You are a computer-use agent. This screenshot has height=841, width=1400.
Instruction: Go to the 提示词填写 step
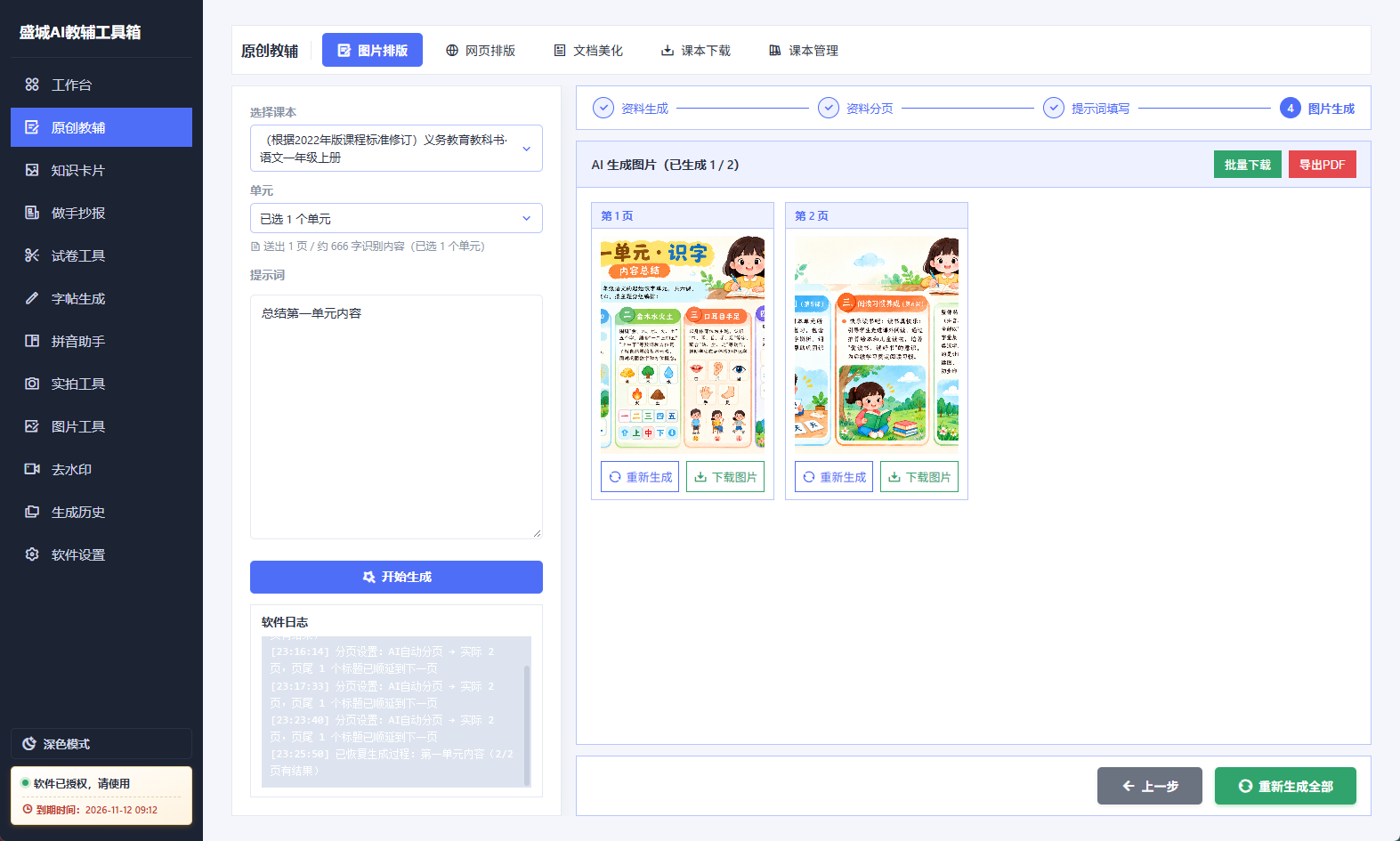click(1087, 108)
